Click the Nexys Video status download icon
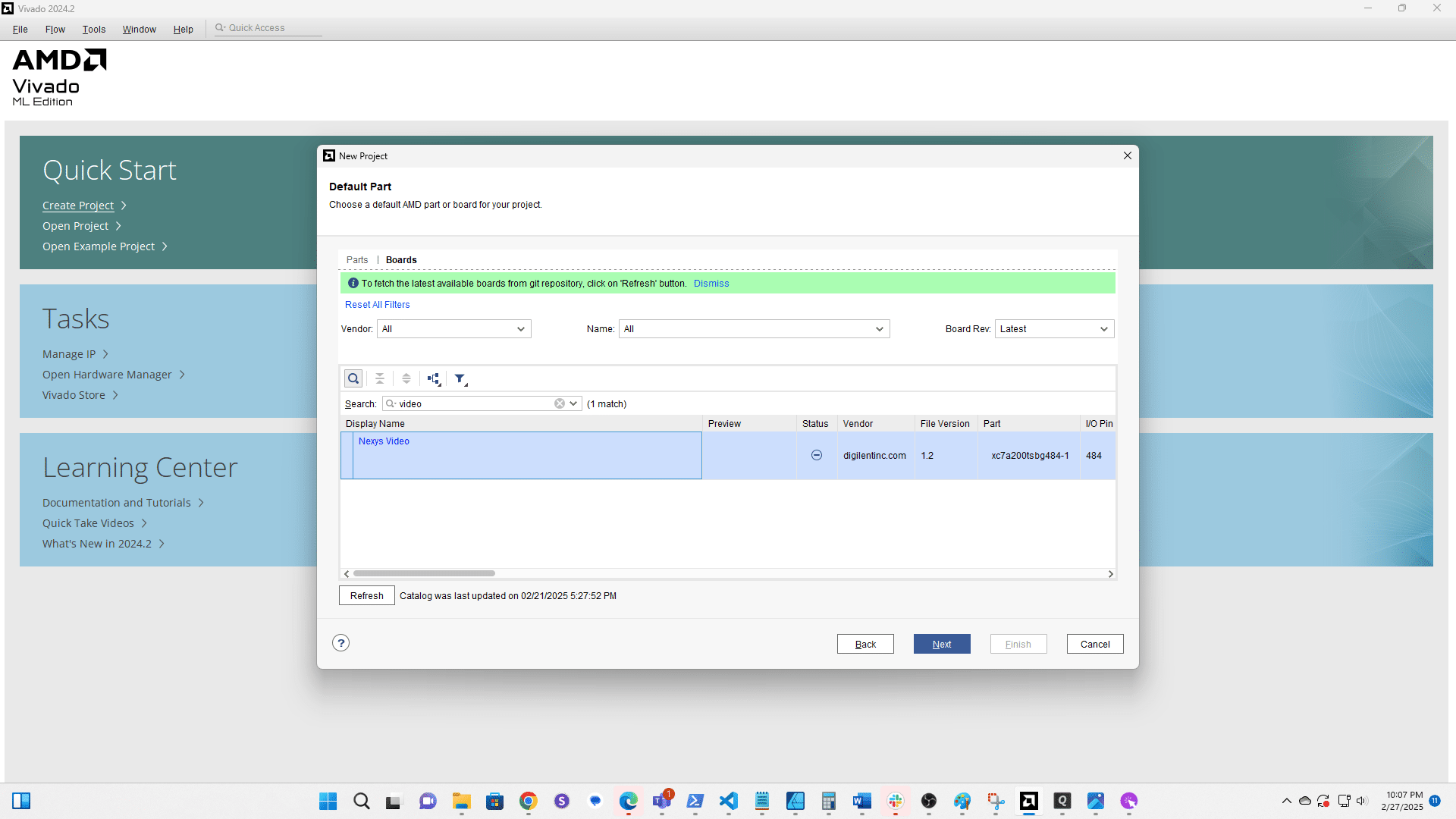Image resolution: width=1456 pixels, height=819 pixels. point(817,455)
